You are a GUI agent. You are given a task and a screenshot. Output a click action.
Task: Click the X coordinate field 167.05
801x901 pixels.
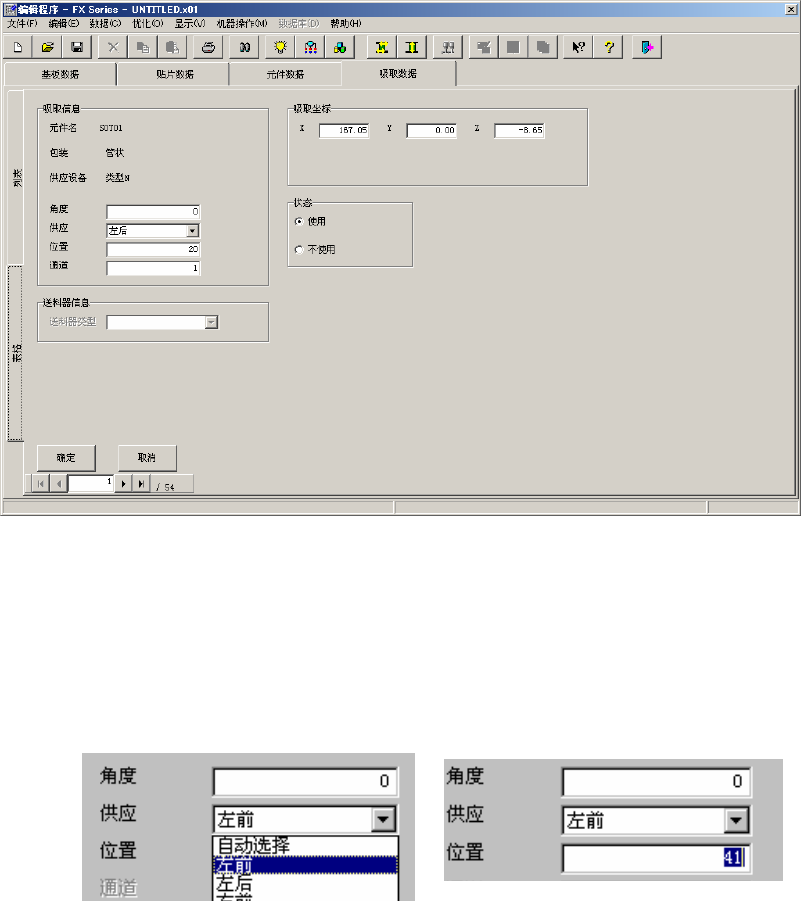(344, 130)
